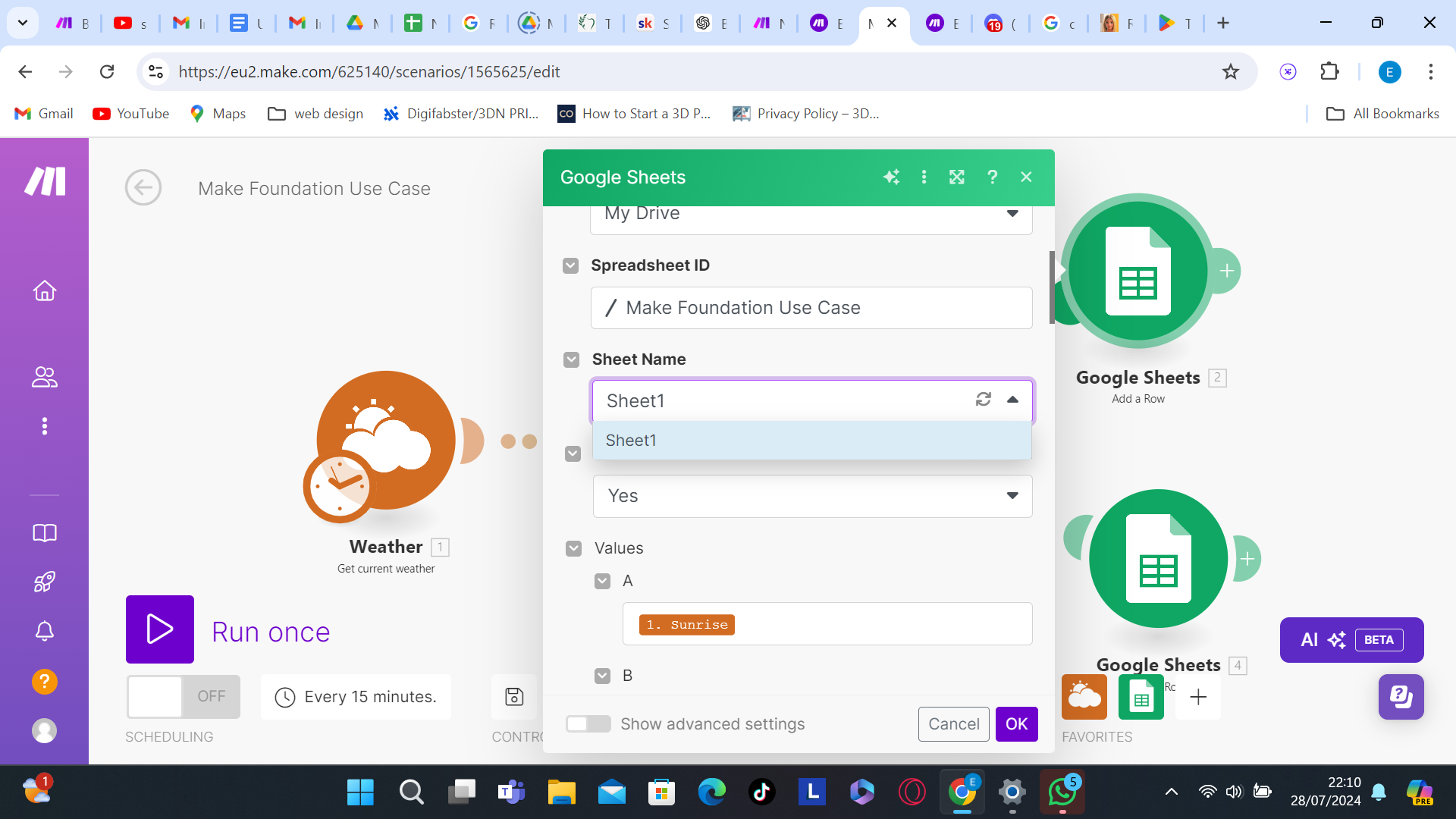Open the Yes dropdown for table headers
The image size is (1456, 819).
811,496
